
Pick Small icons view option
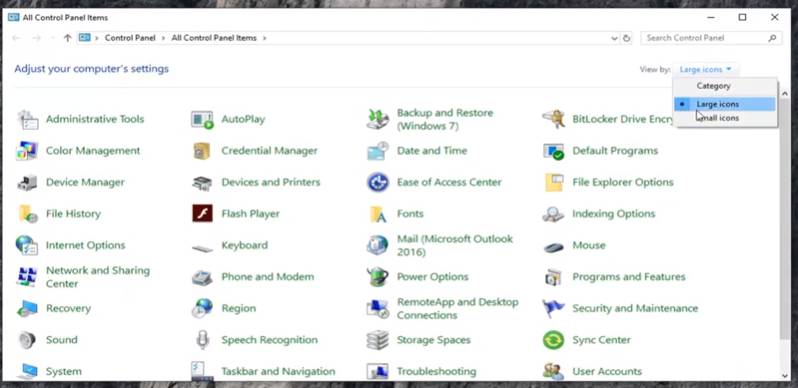click(x=725, y=118)
